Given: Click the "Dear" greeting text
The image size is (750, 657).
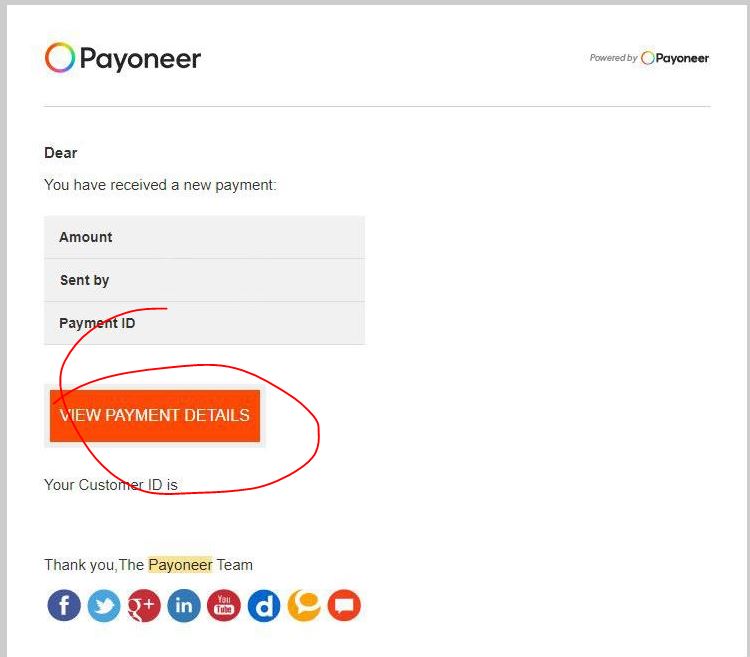Looking at the screenshot, I should point(60,153).
